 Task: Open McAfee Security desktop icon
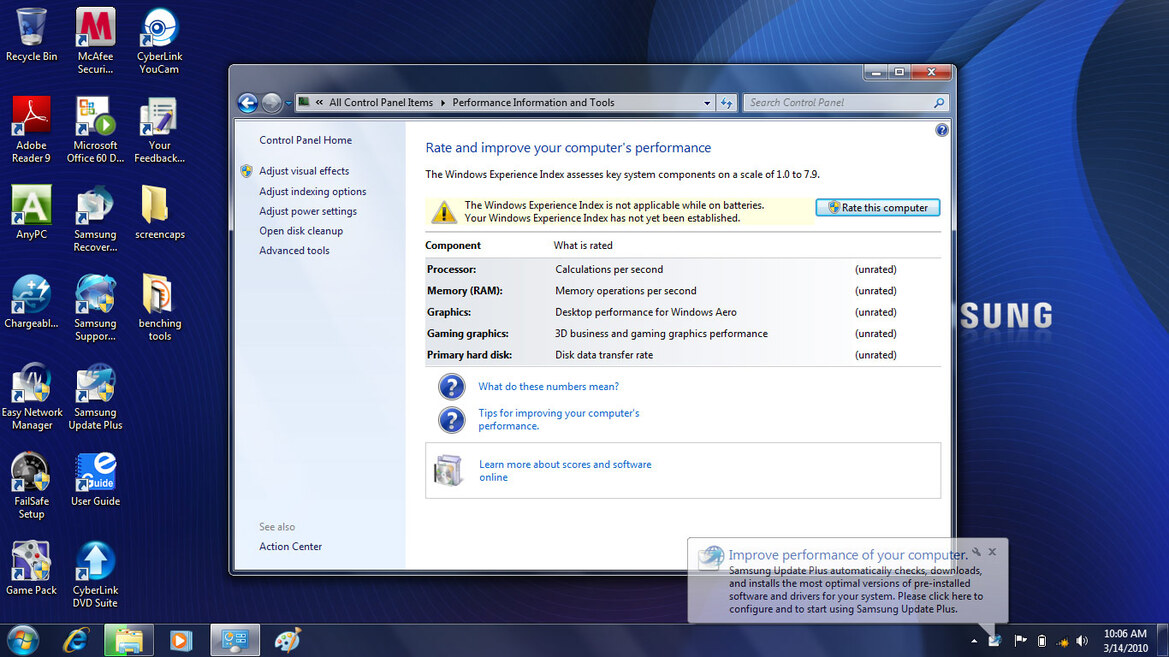point(95,40)
